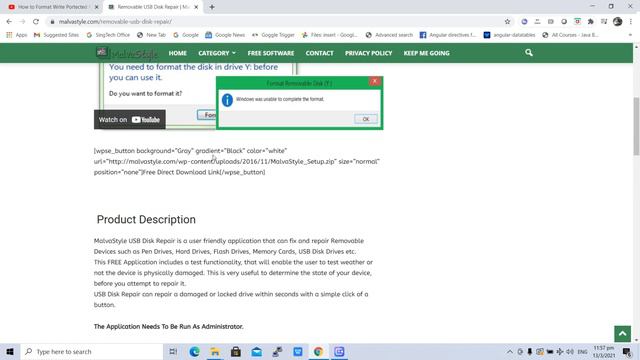Expand the CATEGORY dropdown menu
The width and height of the screenshot is (640, 360).
[217, 53]
